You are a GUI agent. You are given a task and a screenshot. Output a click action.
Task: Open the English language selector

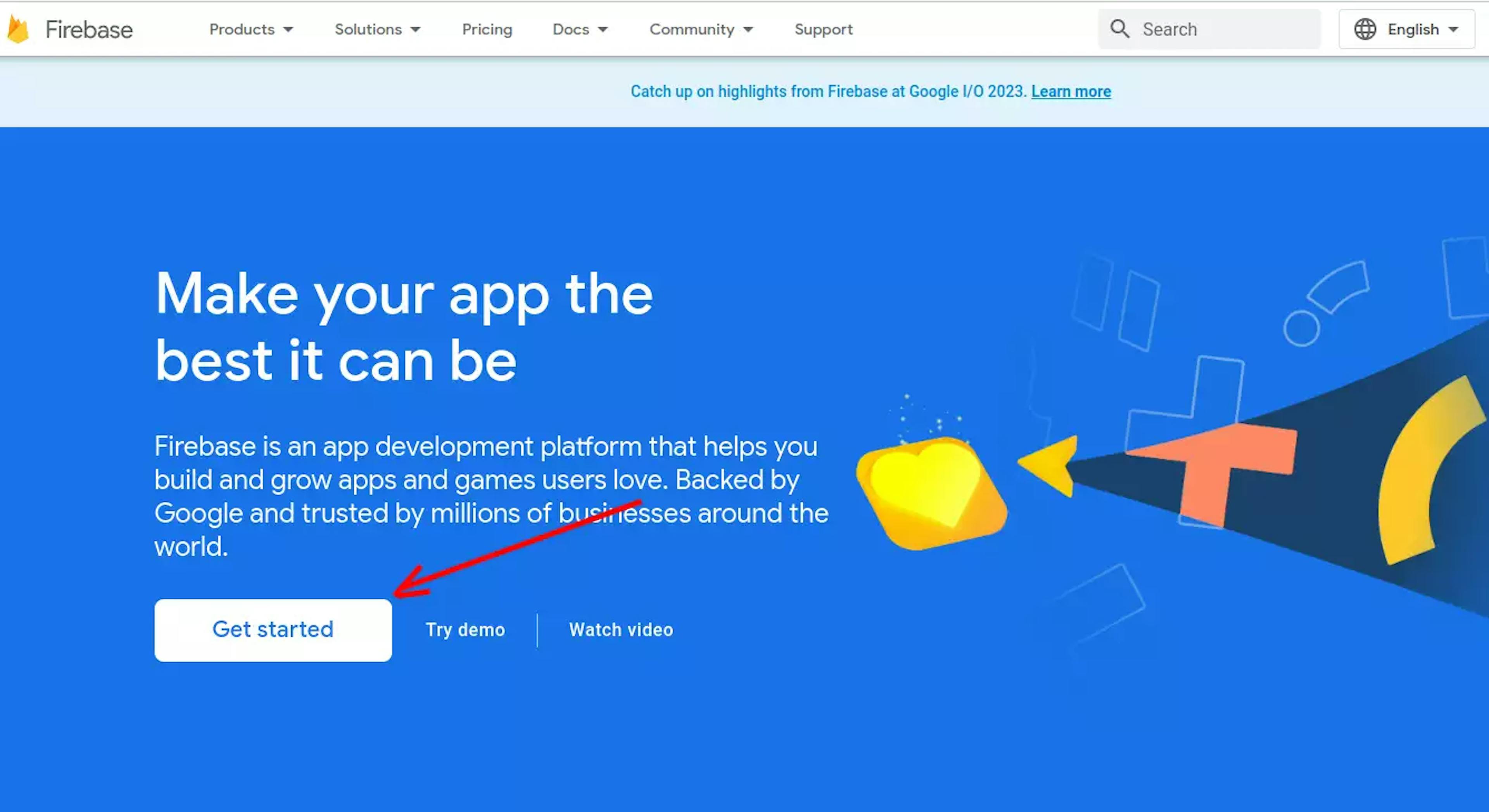coord(1407,29)
